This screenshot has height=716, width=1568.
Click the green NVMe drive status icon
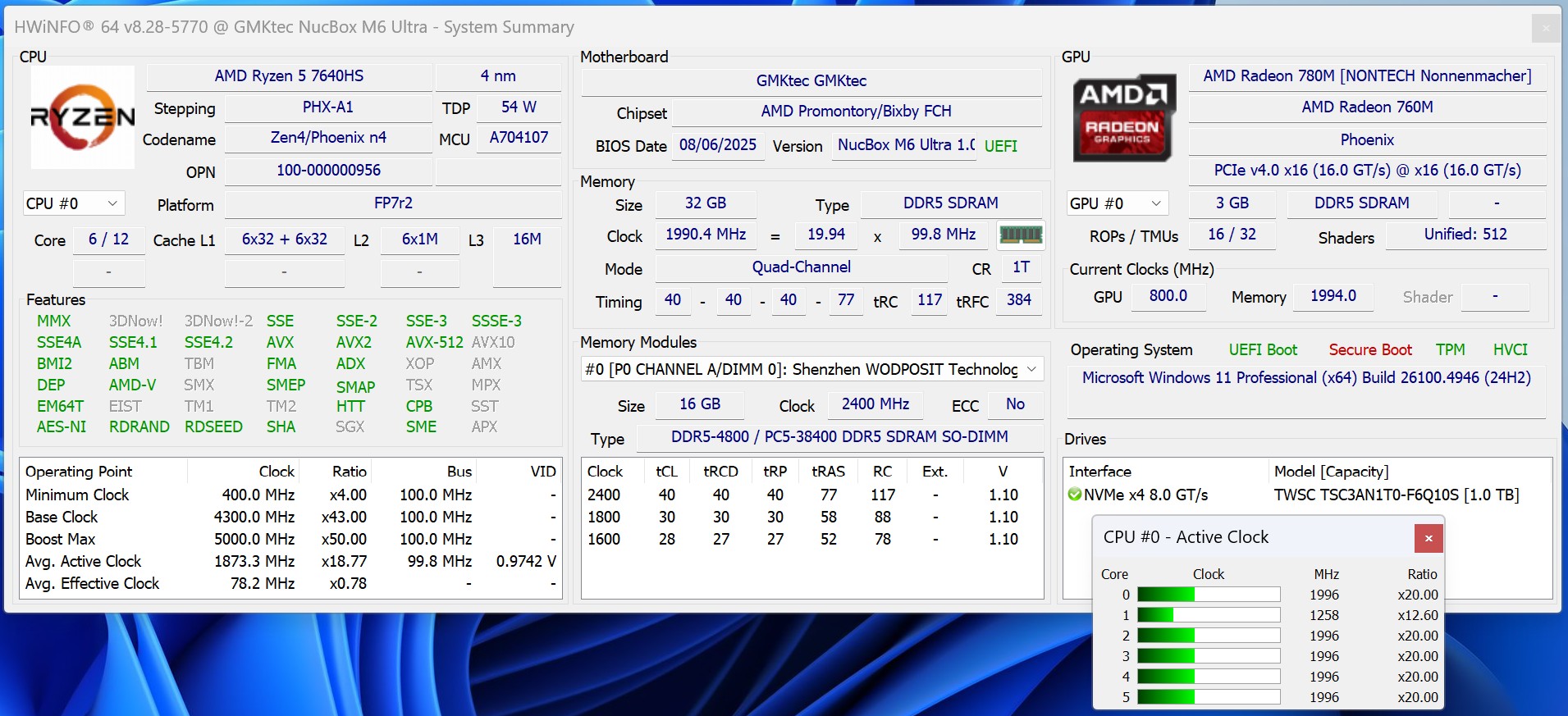(1075, 495)
